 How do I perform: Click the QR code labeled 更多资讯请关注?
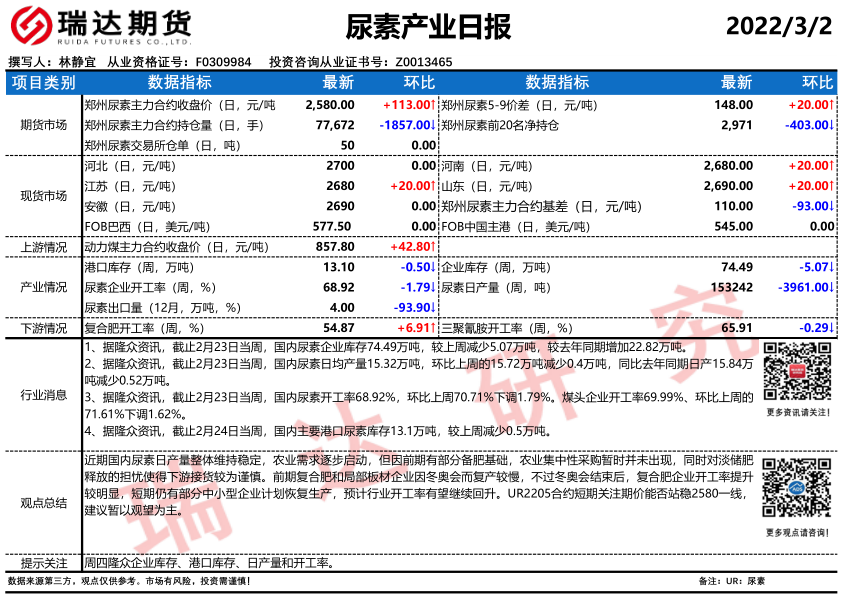click(x=796, y=372)
